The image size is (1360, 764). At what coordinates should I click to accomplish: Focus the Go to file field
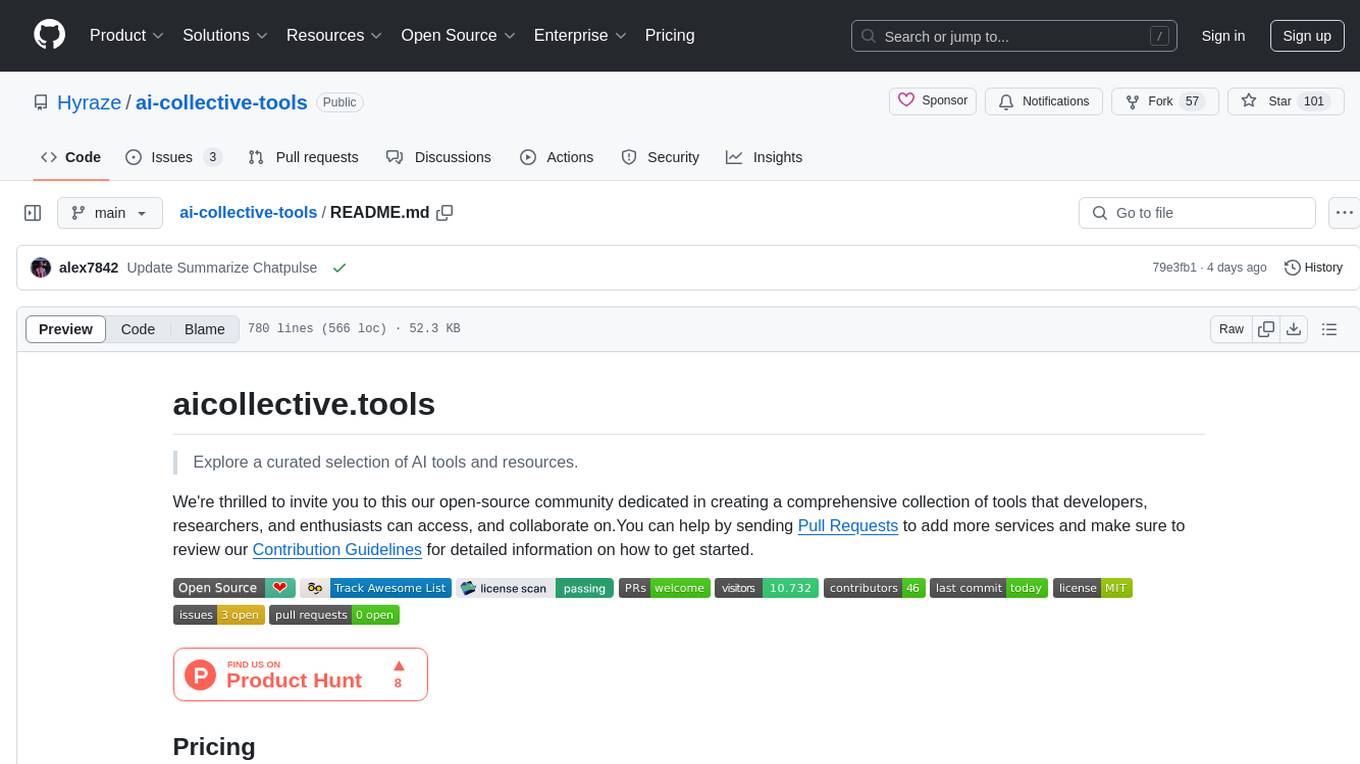click(1197, 213)
